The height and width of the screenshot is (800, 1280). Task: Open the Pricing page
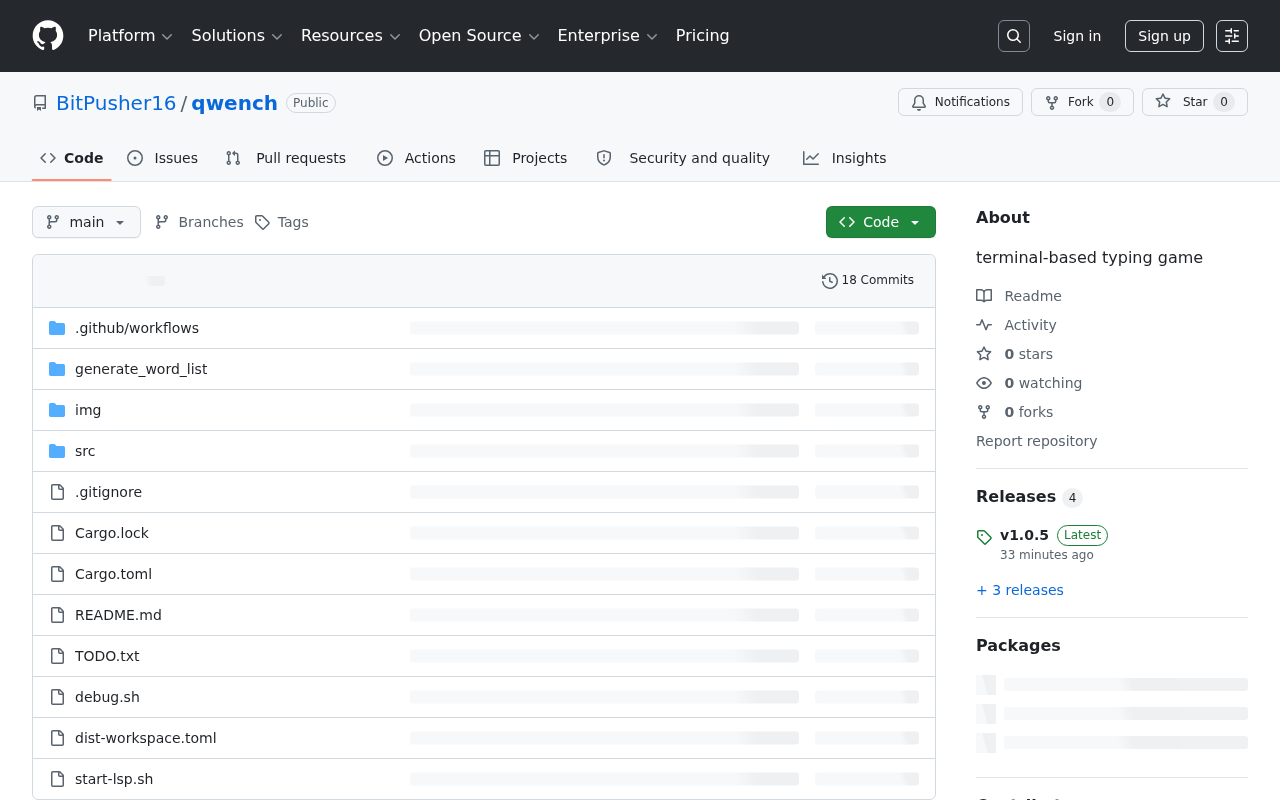pyautogui.click(x=702, y=36)
